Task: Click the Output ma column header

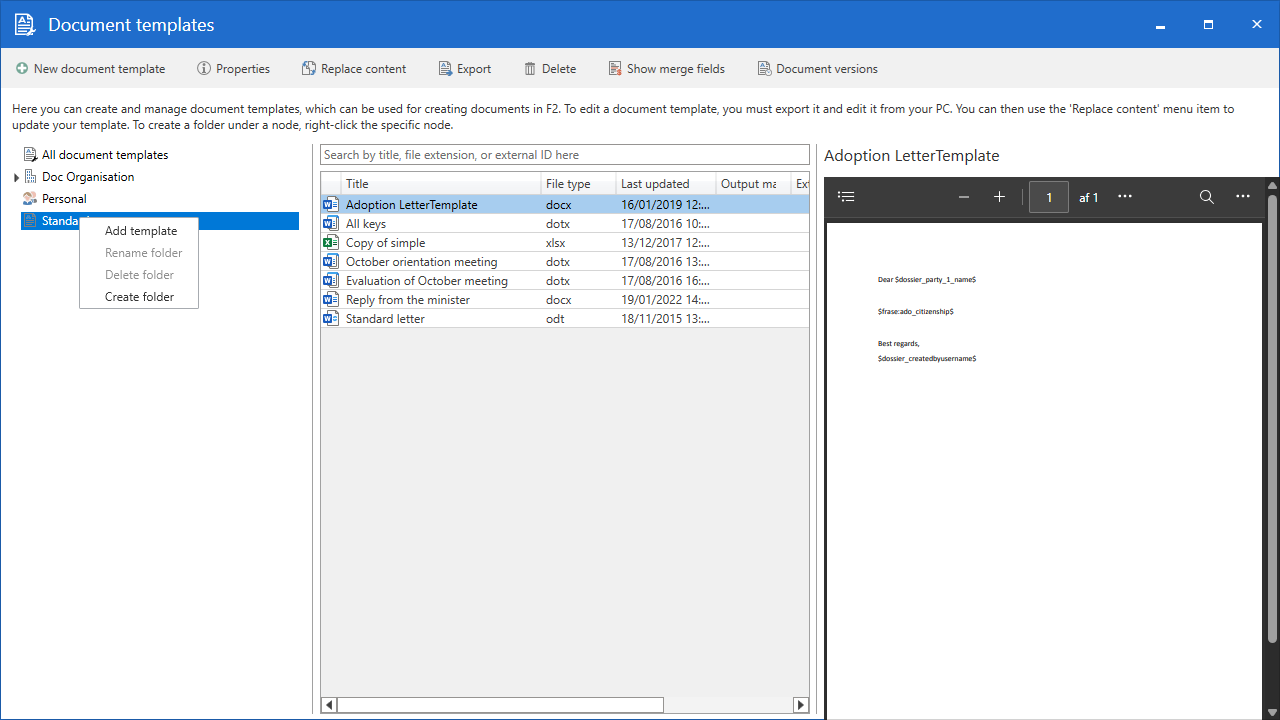Action: pos(754,184)
